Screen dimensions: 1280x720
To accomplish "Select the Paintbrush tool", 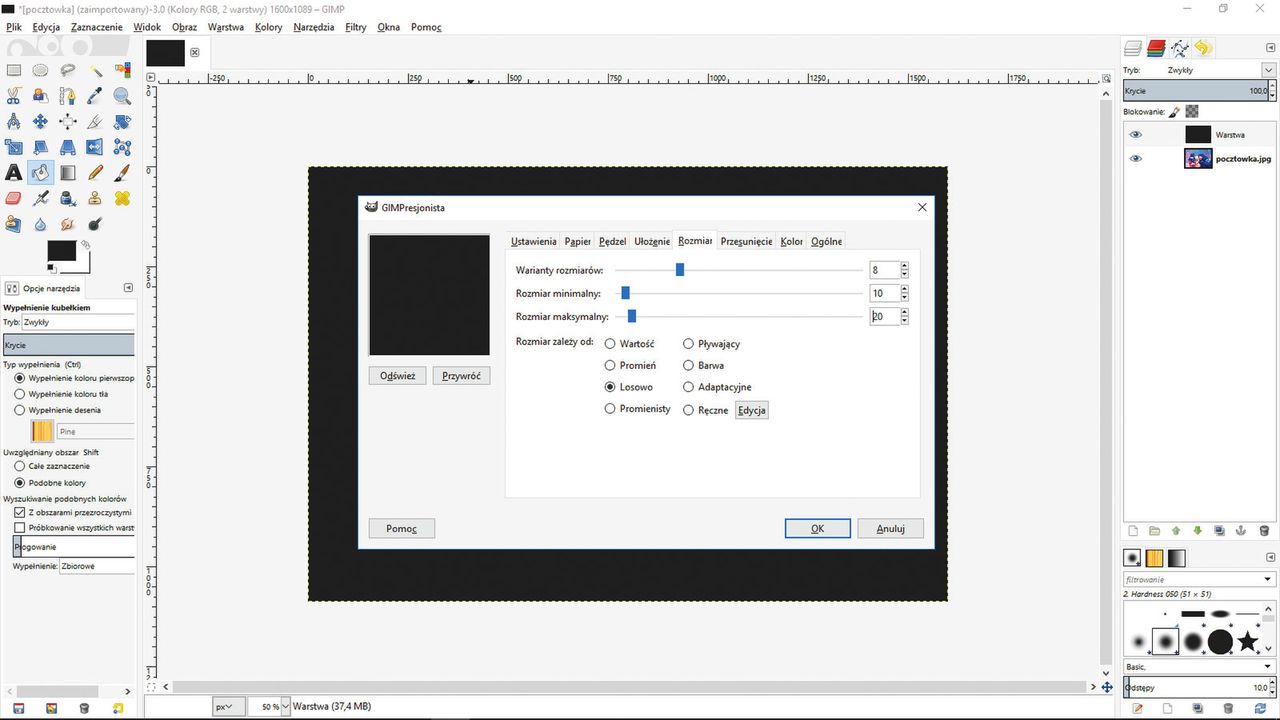I will [122, 173].
